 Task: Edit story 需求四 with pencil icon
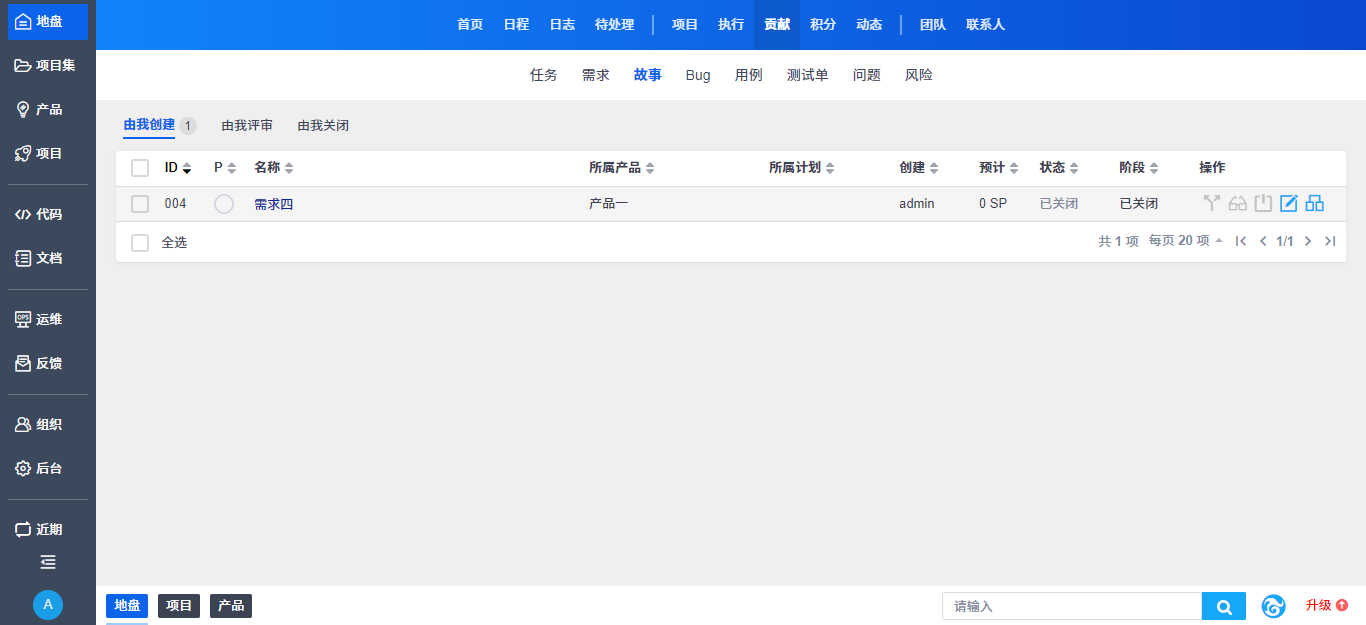[x=1289, y=204]
